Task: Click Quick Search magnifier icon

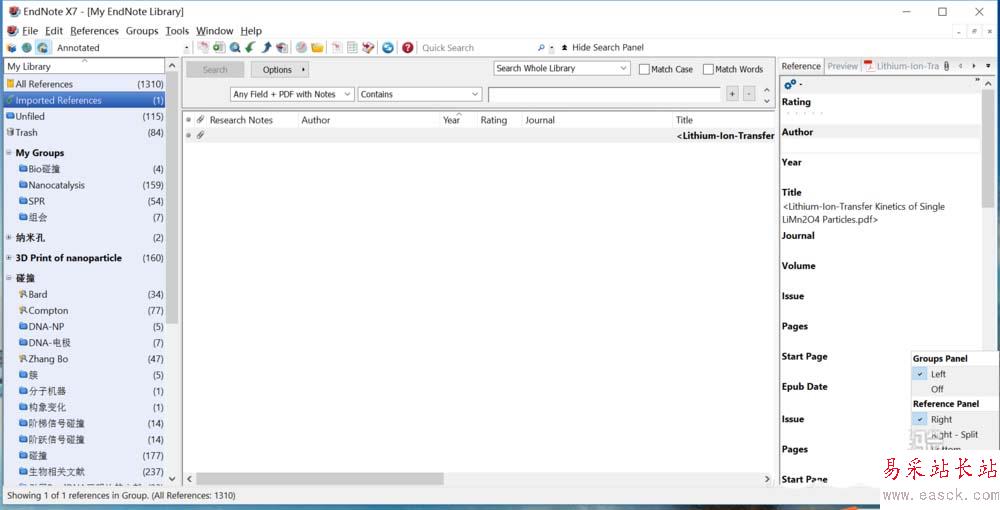Action: [541, 47]
